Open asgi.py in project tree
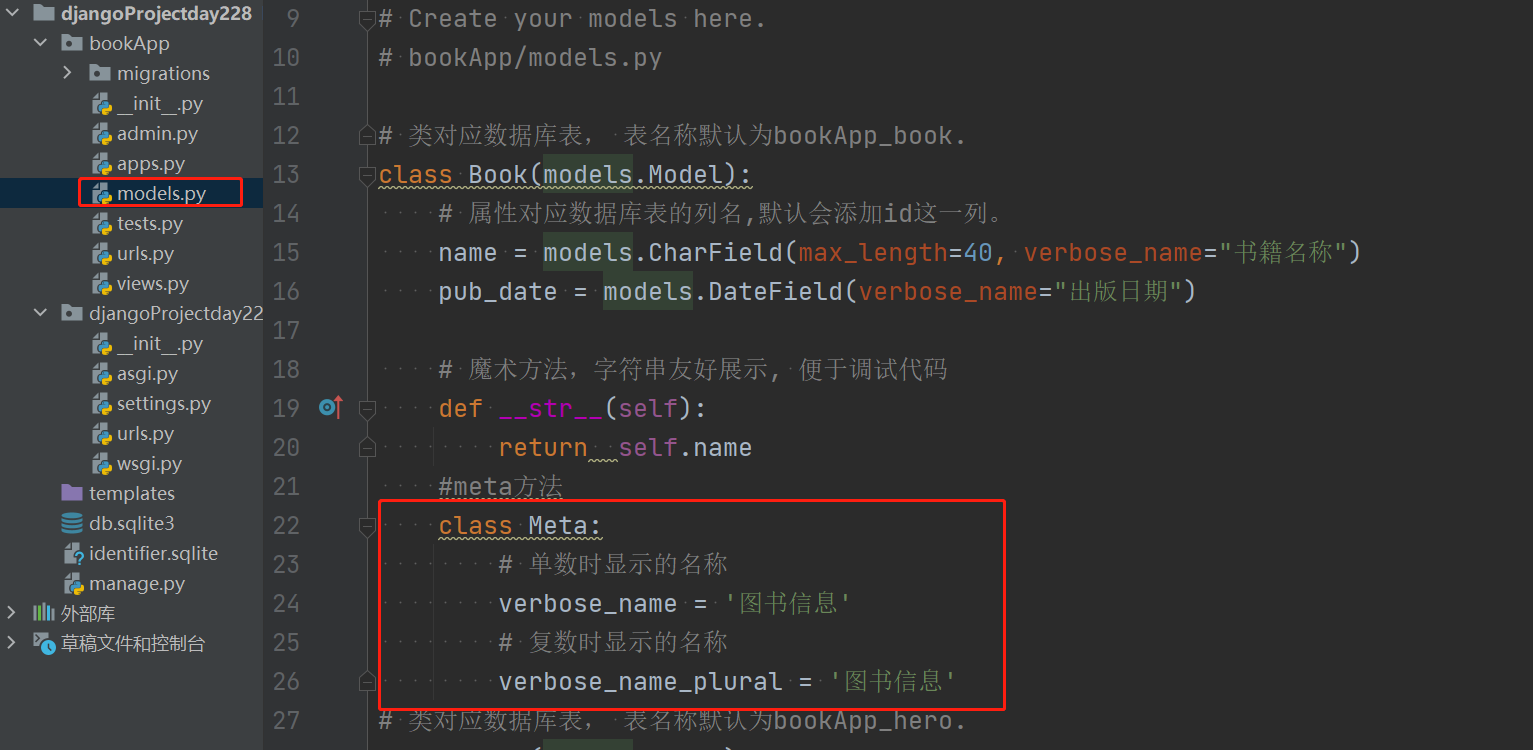 point(147,373)
